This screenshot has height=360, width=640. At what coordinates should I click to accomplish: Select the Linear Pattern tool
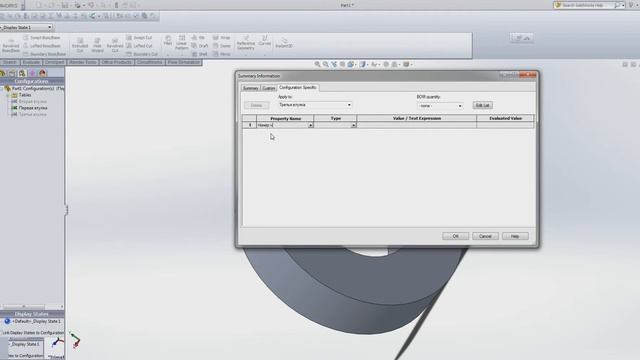182,42
